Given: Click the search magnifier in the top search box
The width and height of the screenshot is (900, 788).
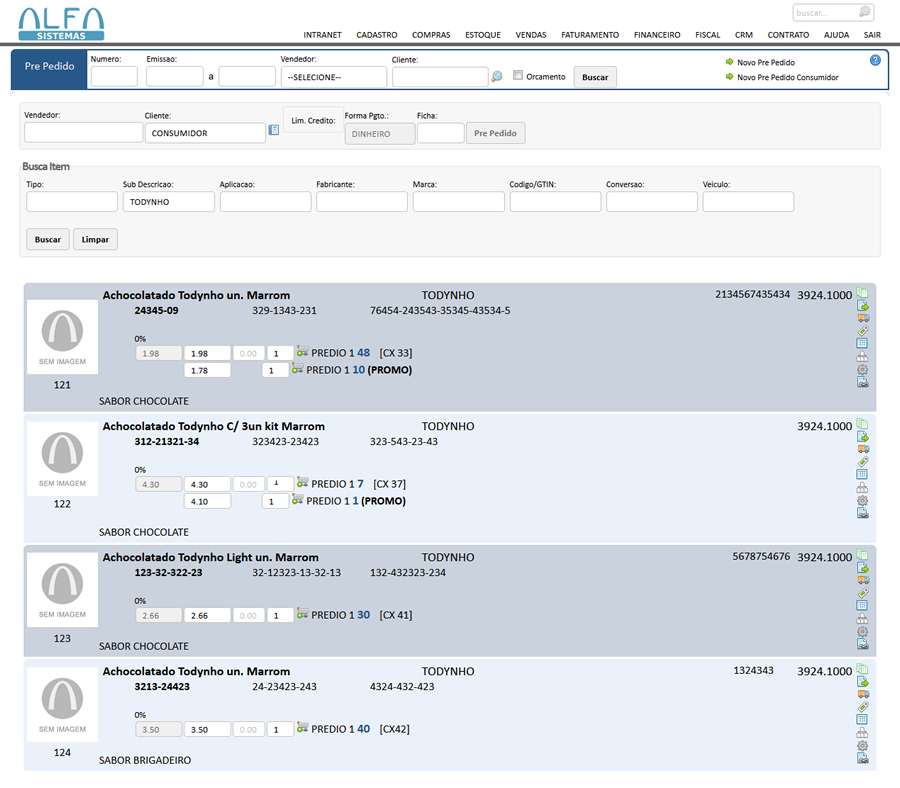Looking at the screenshot, I should click(864, 11).
